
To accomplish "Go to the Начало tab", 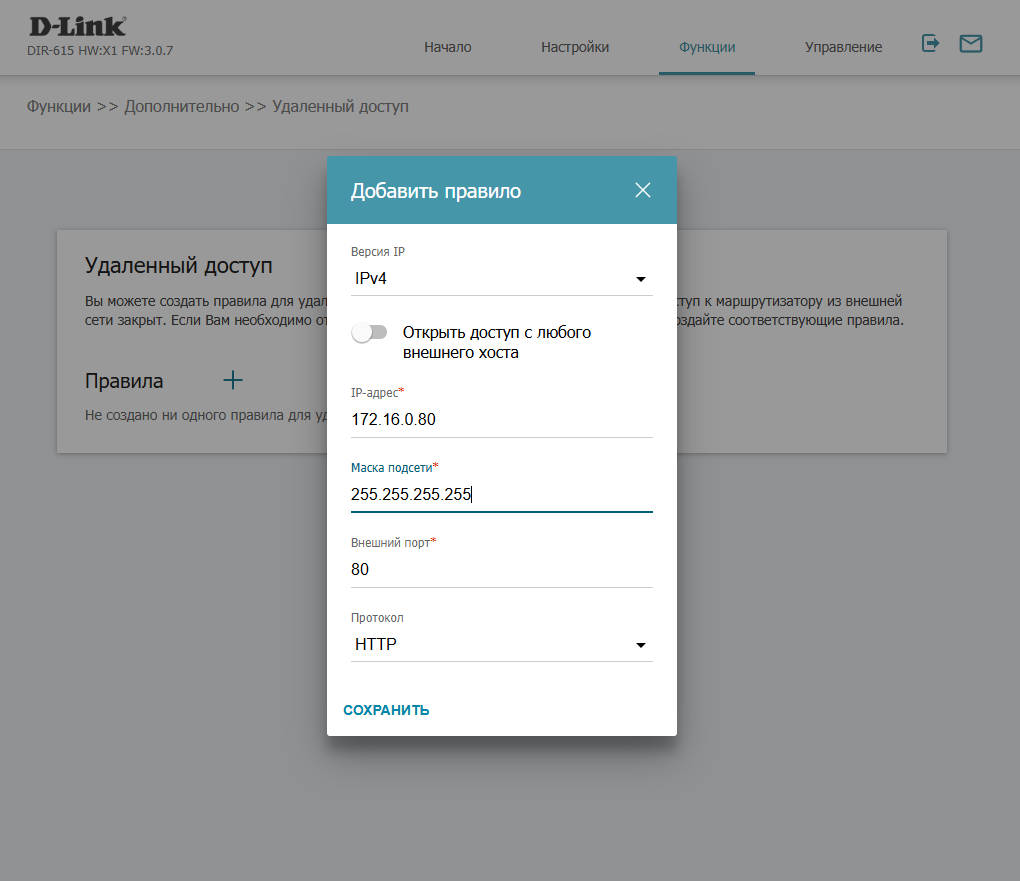I will point(448,47).
